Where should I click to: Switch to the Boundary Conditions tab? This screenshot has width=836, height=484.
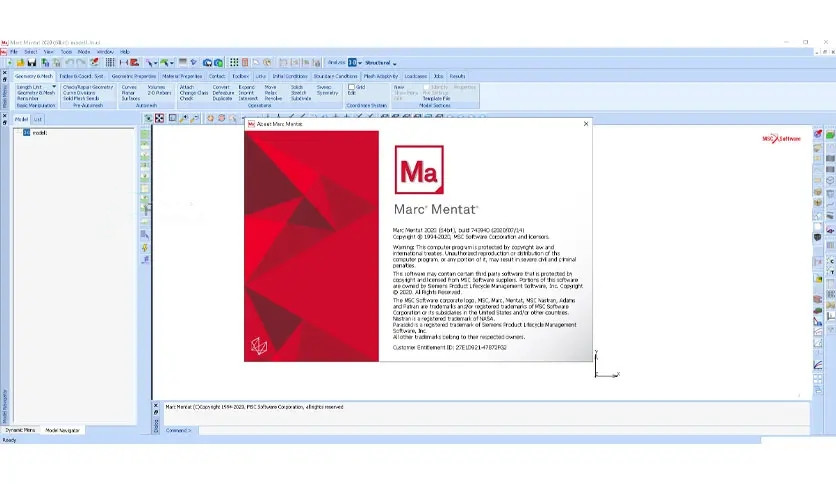(335, 76)
